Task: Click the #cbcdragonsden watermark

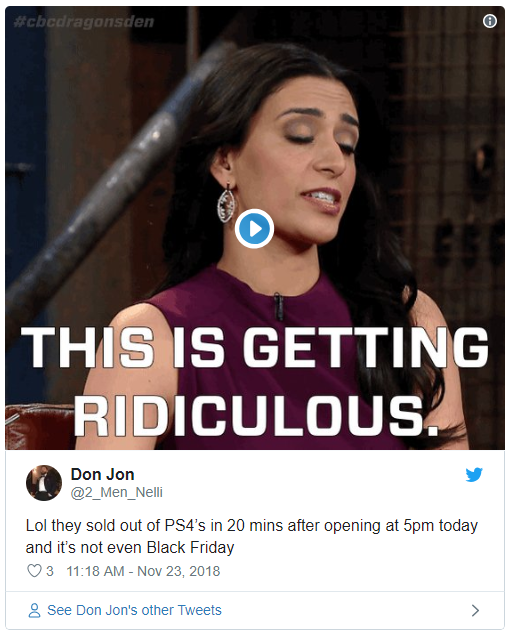Action: point(84,21)
